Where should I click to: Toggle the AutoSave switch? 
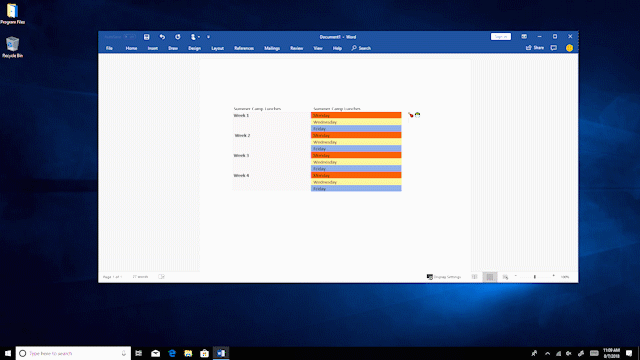coord(130,37)
